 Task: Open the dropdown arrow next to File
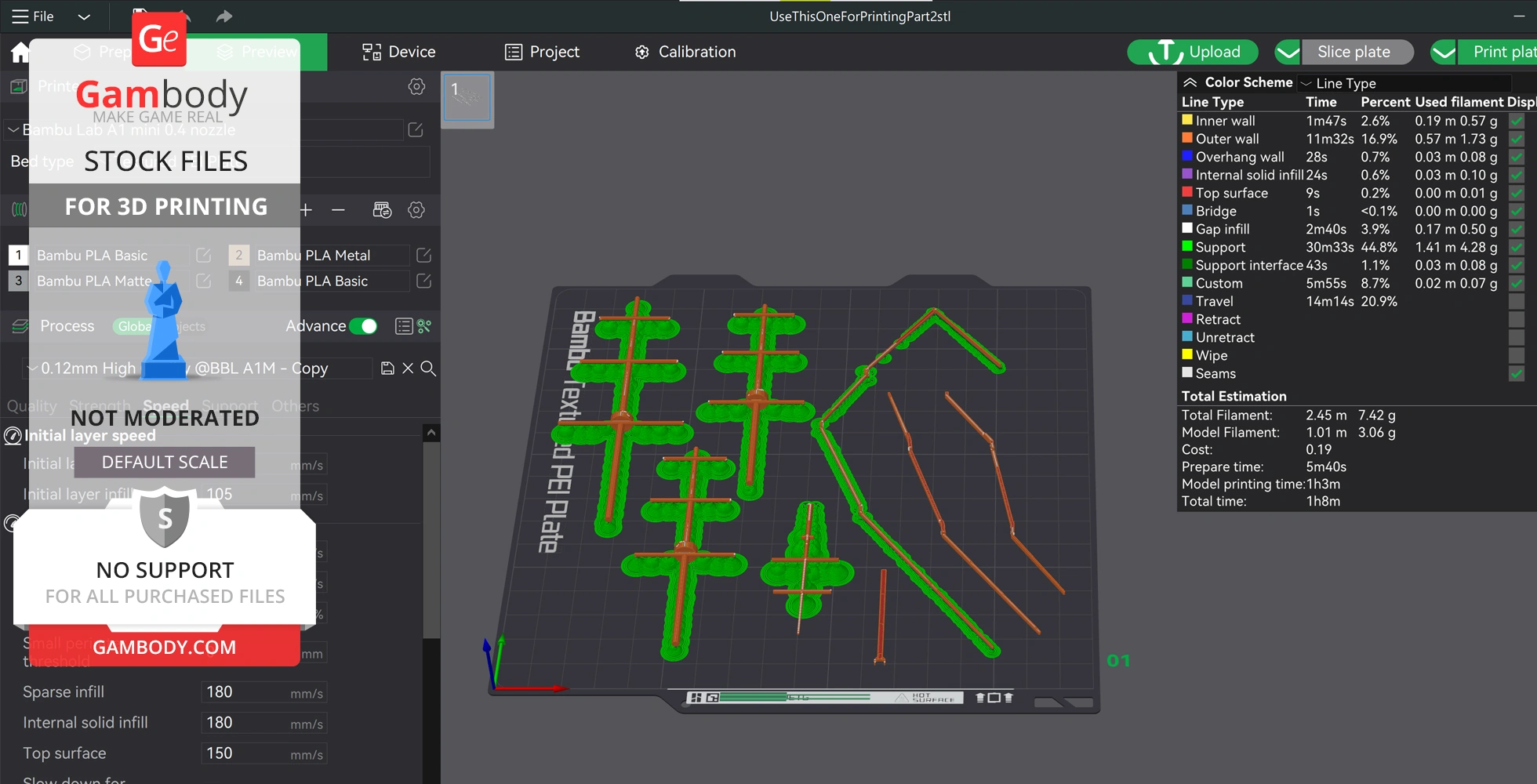(84, 16)
